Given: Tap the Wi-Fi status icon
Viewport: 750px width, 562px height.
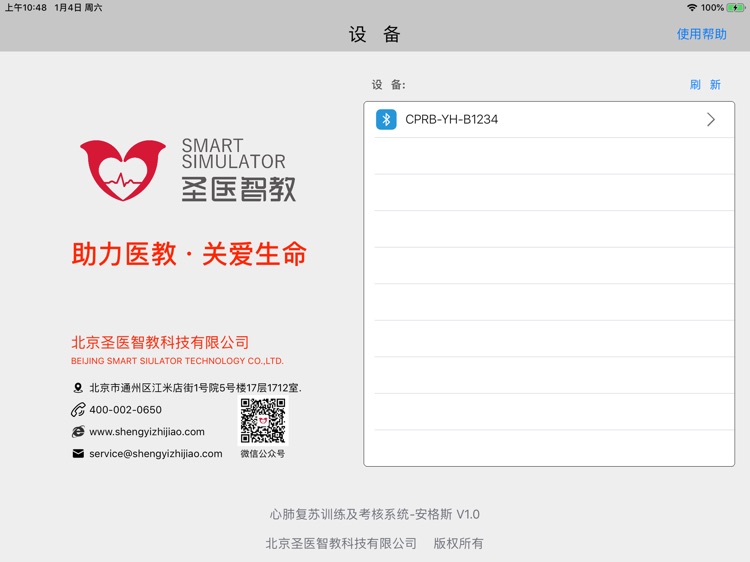Looking at the screenshot, I should pyautogui.click(x=692, y=8).
